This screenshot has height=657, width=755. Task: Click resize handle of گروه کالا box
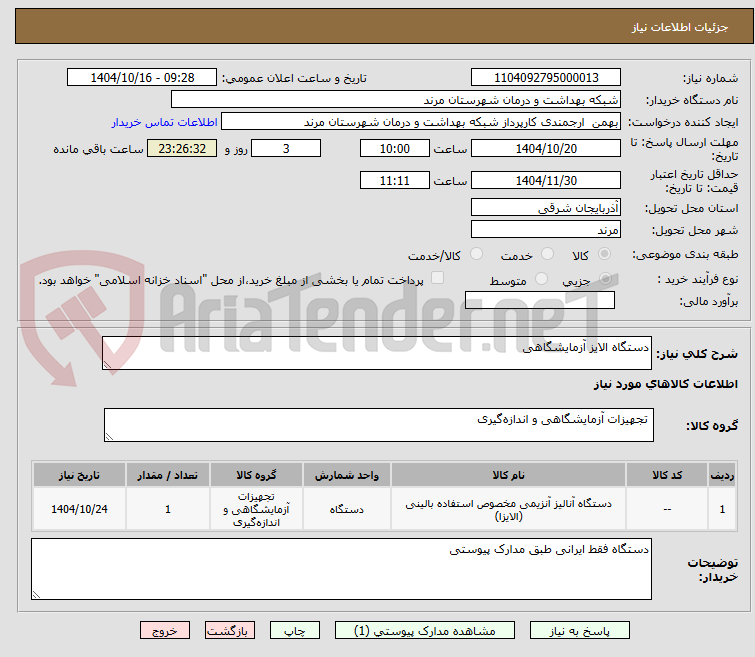tap(109, 436)
